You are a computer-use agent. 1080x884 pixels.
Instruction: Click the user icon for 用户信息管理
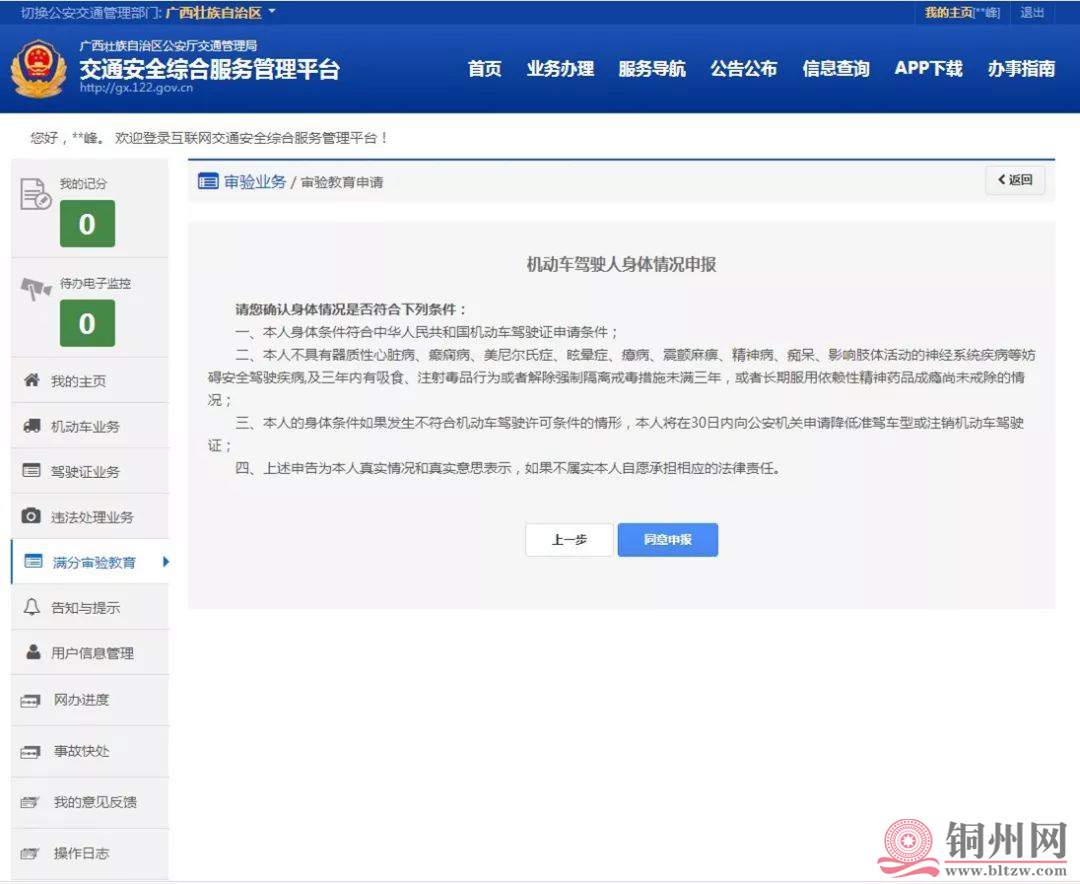click(33, 652)
